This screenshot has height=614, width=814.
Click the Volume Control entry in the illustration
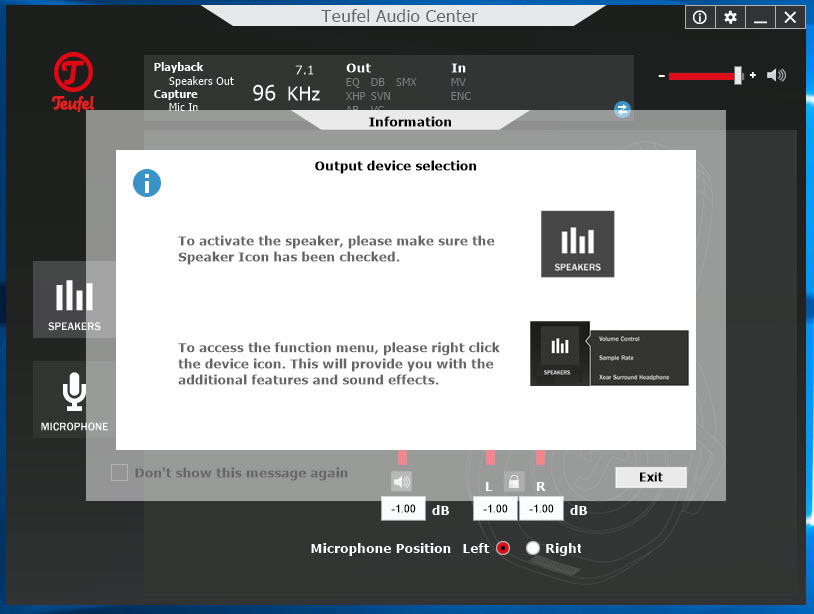[x=619, y=339]
